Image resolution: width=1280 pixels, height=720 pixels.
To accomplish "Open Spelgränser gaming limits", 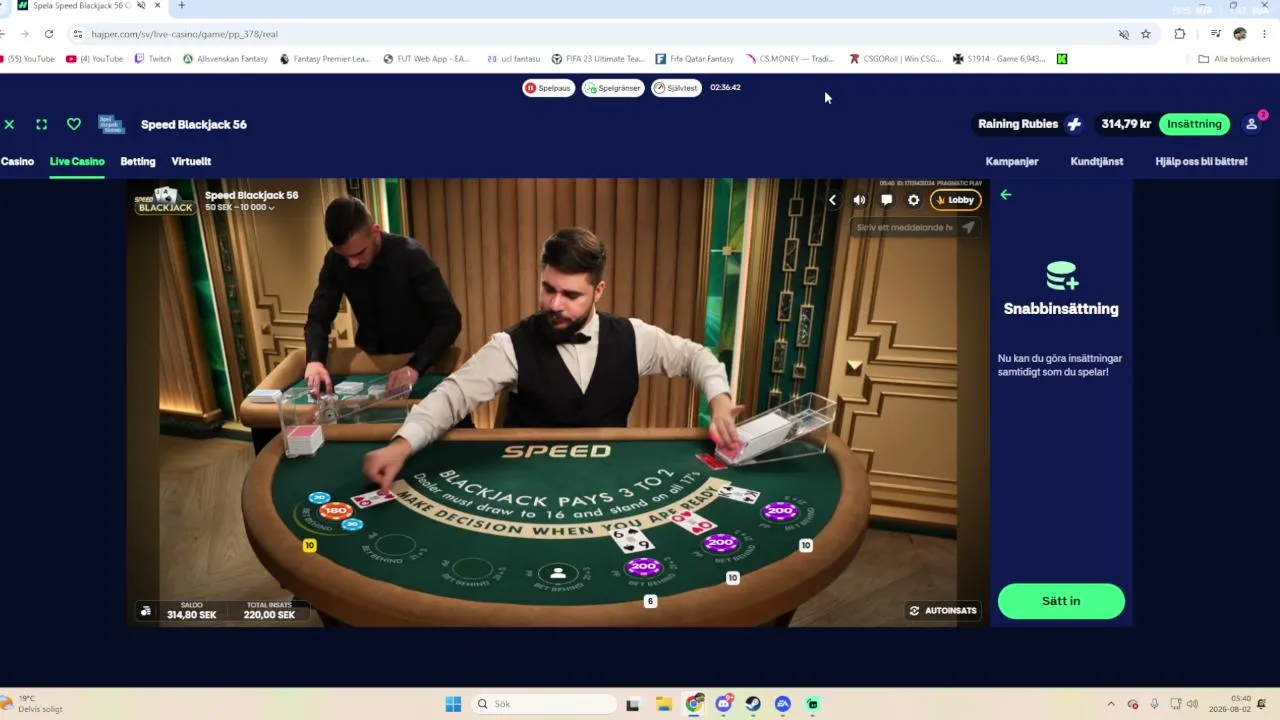I will (613, 88).
